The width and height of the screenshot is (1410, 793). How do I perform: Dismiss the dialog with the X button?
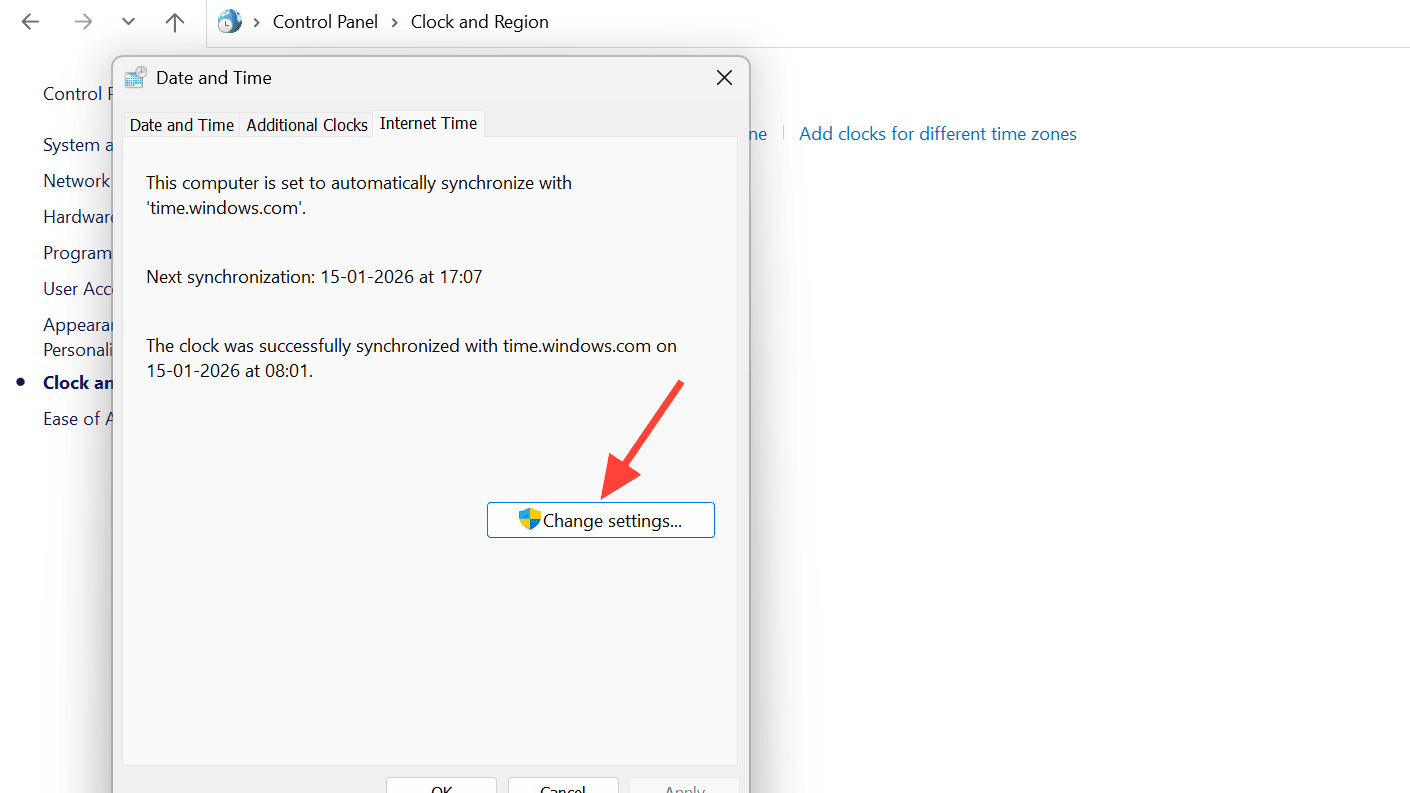click(724, 77)
